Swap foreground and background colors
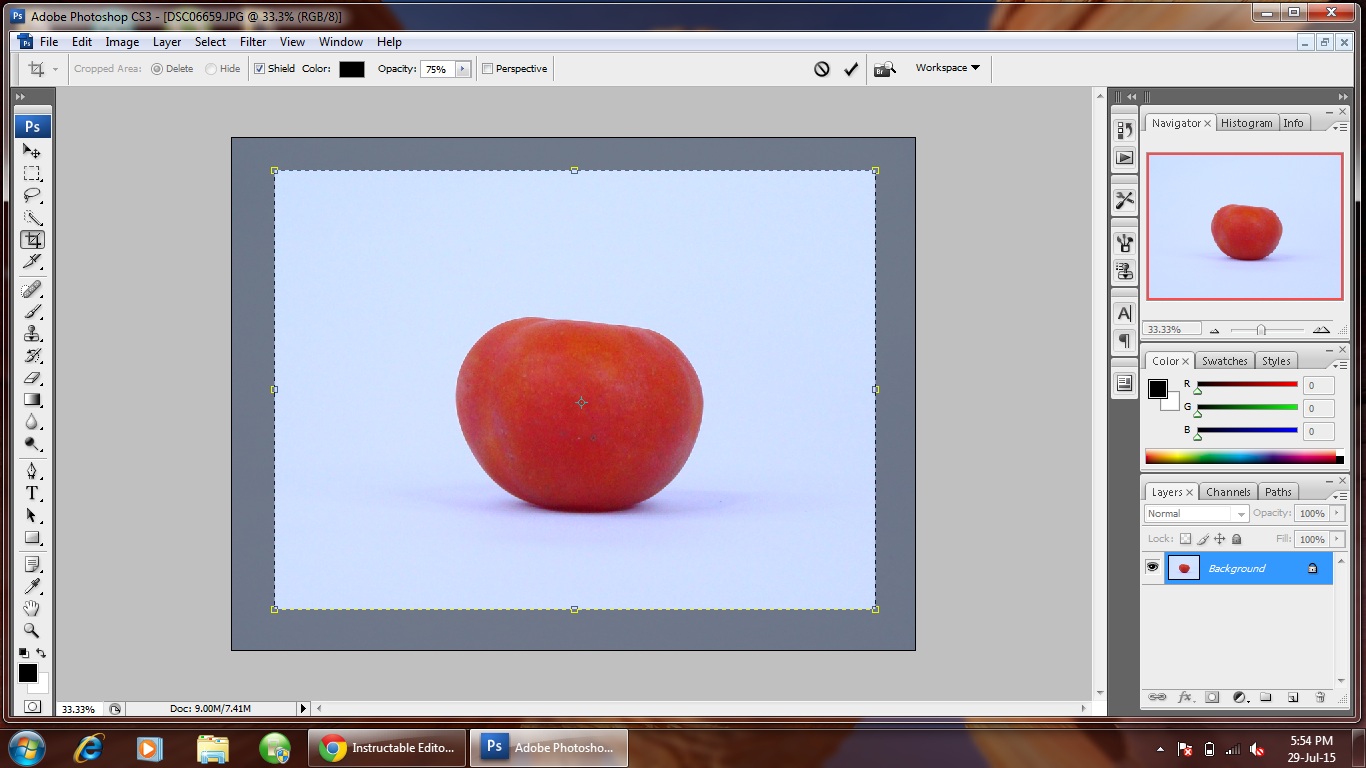This screenshot has width=1366, height=768. point(41,653)
